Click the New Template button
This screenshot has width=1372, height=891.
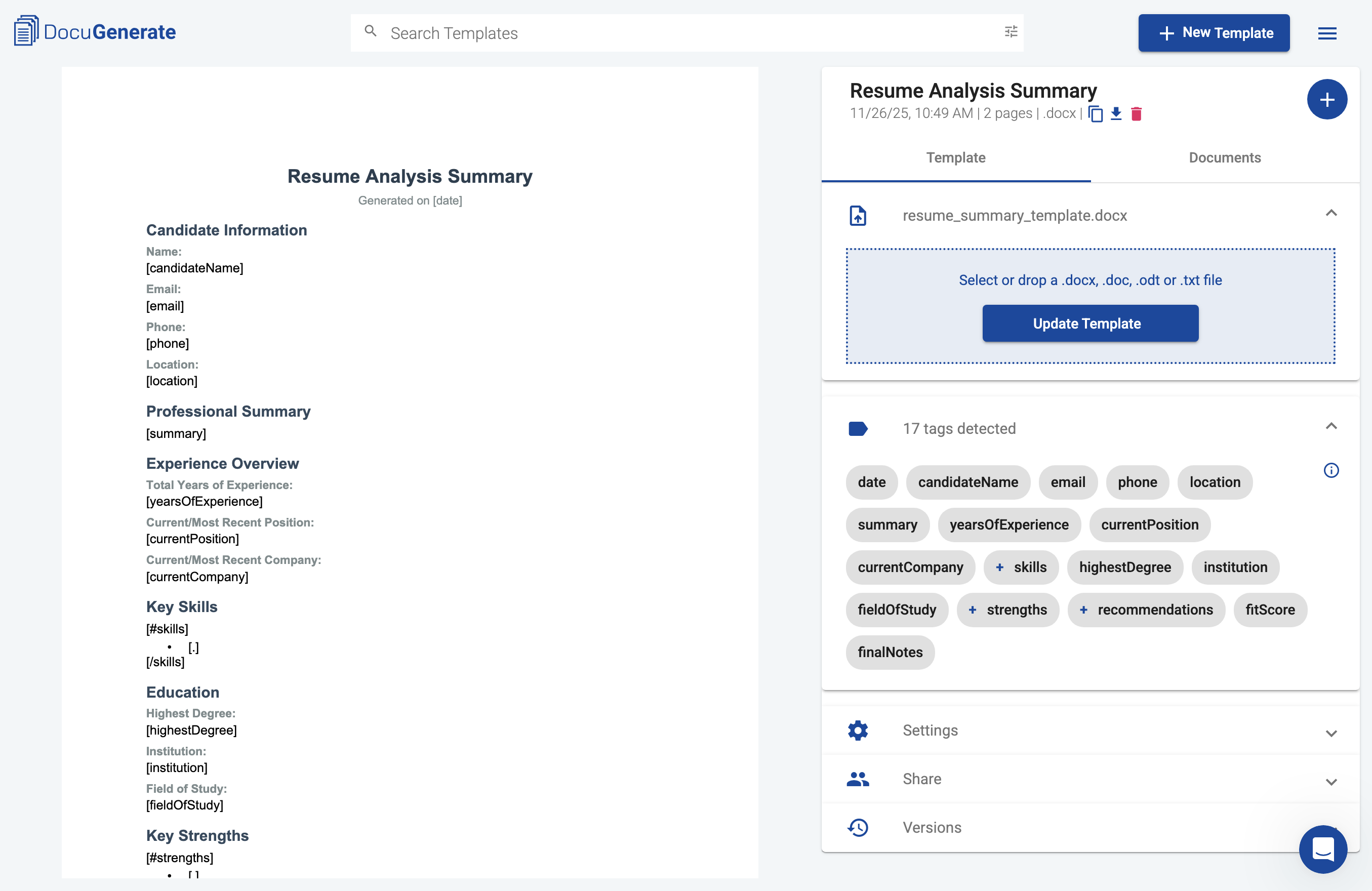click(x=1214, y=33)
